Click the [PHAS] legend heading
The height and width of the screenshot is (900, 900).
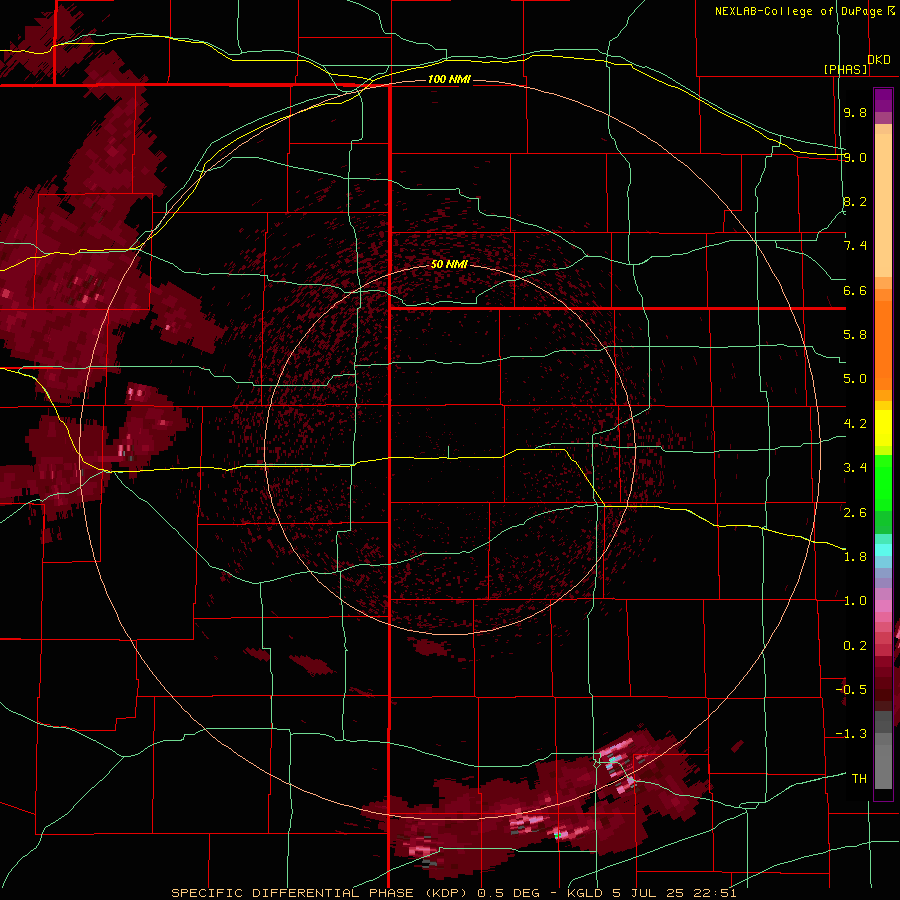(x=845, y=69)
